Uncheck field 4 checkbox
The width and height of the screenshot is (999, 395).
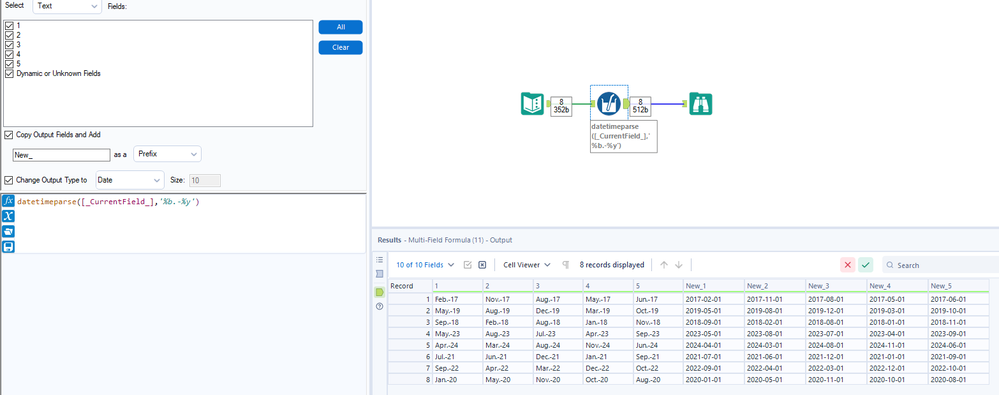(x=9, y=54)
